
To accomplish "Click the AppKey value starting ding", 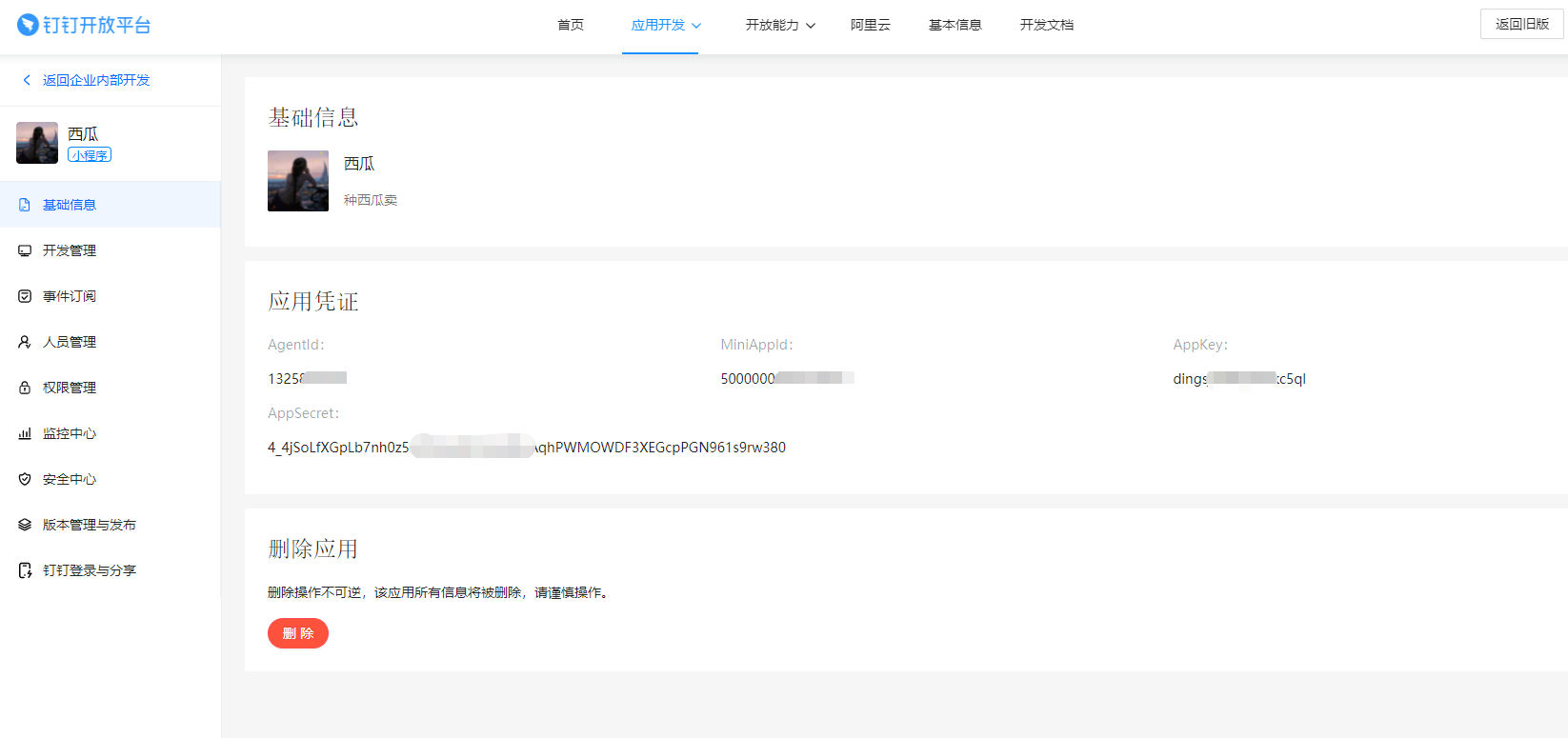I will click(1239, 378).
